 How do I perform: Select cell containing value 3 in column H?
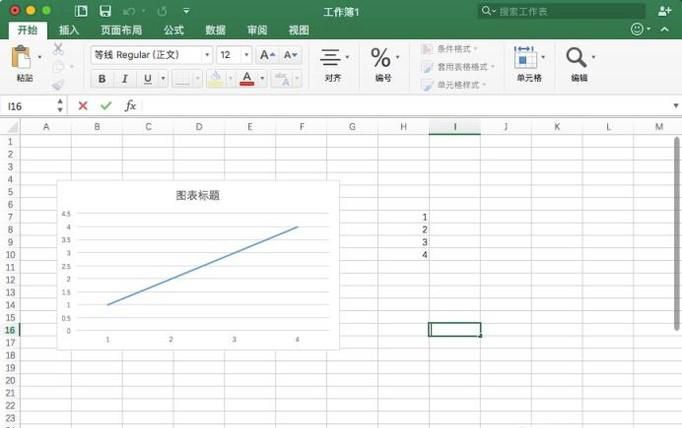pyautogui.click(x=404, y=242)
